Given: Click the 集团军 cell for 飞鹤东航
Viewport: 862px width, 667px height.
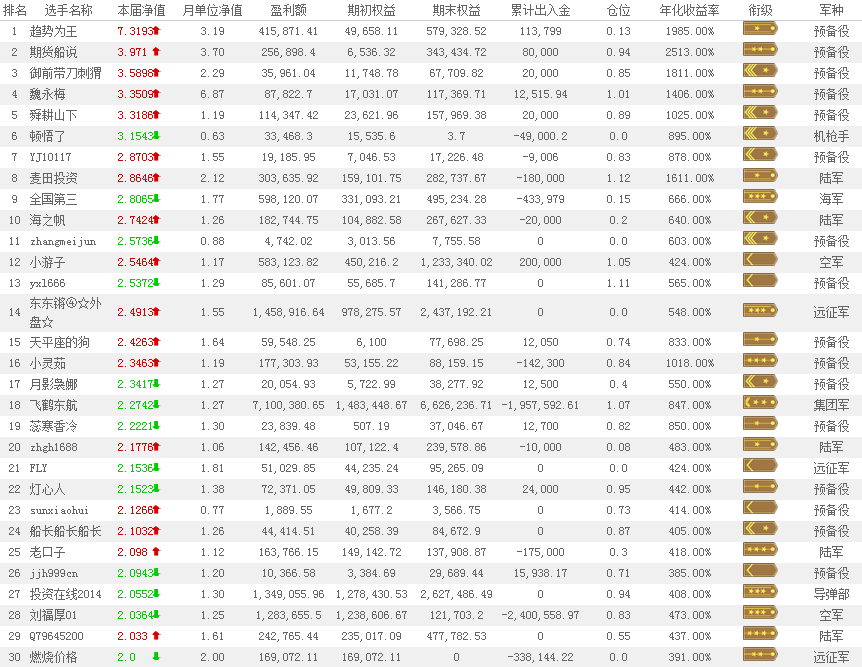Looking at the screenshot, I should tap(831, 405).
